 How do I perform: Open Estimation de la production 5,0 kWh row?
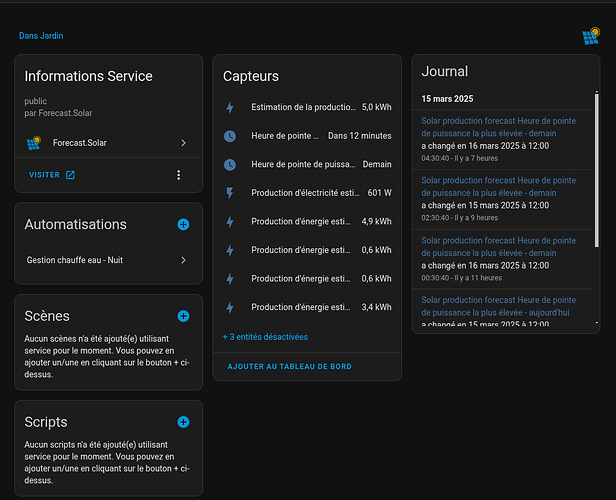(307, 107)
